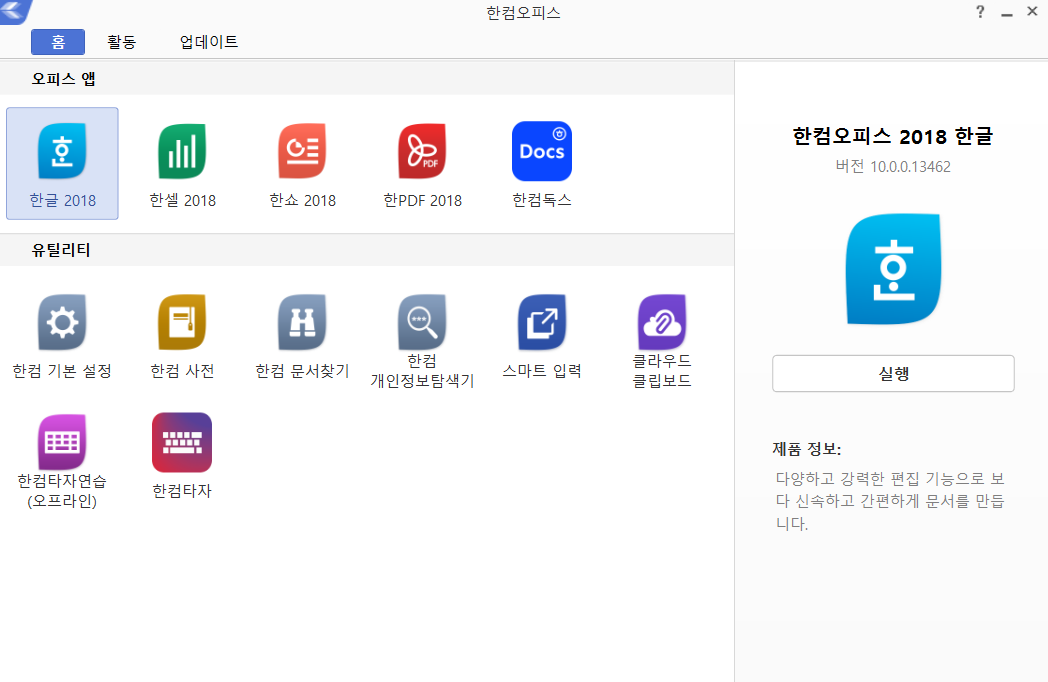The height and width of the screenshot is (682, 1048).
Task: Open the 업데이트 tab
Action: pos(209,42)
